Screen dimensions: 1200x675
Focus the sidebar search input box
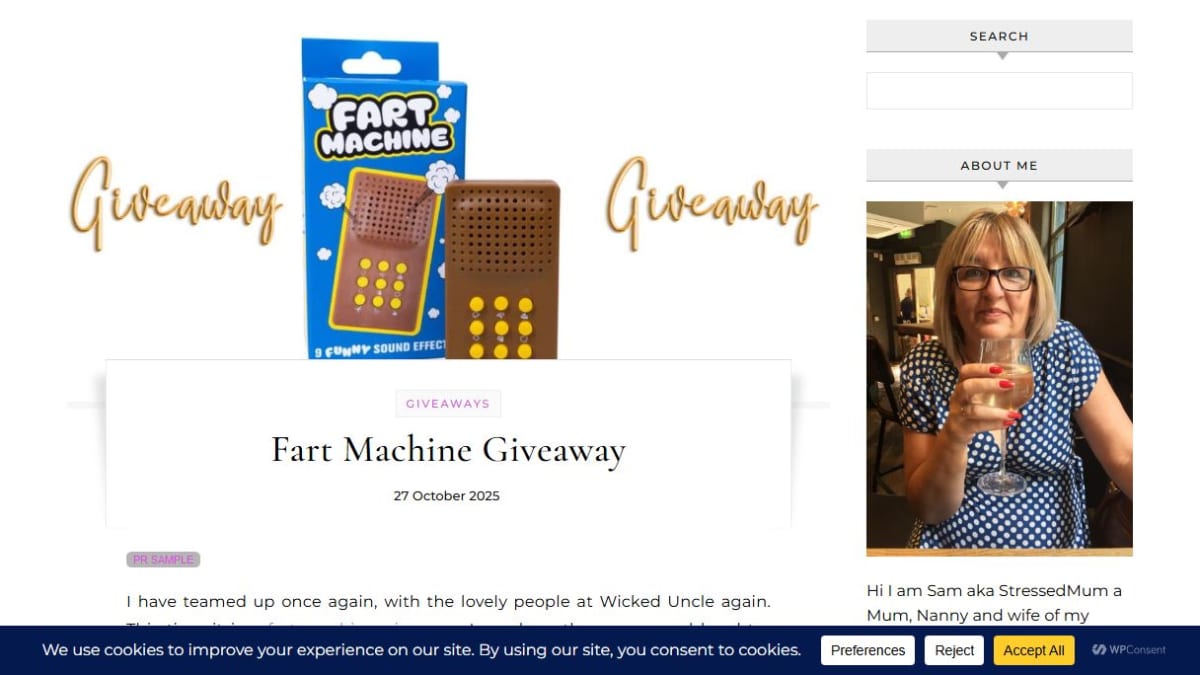tap(999, 90)
